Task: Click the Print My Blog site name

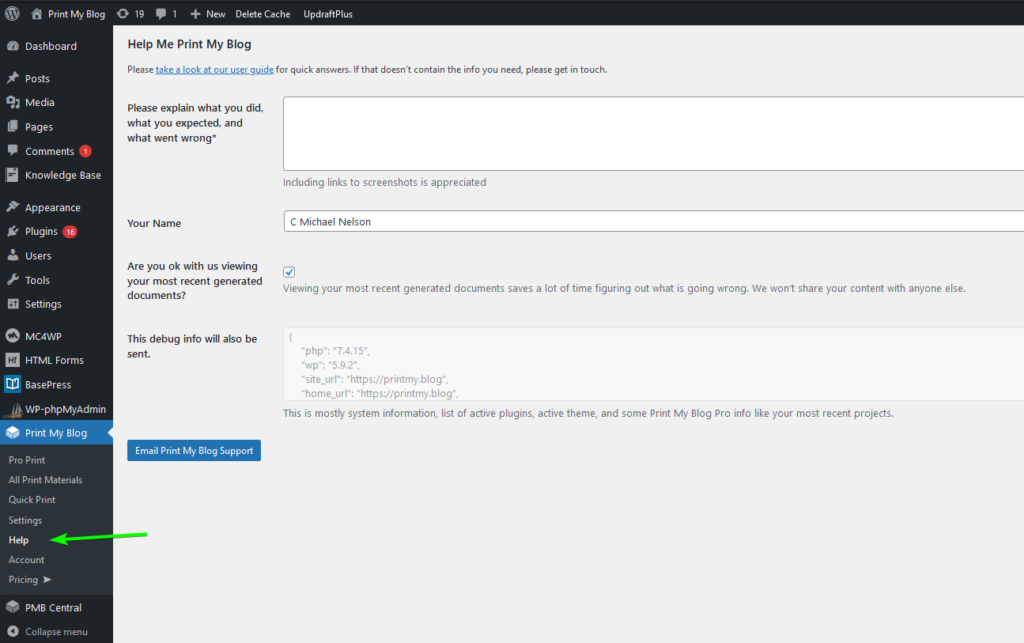Action: click(x=76, y=14)
